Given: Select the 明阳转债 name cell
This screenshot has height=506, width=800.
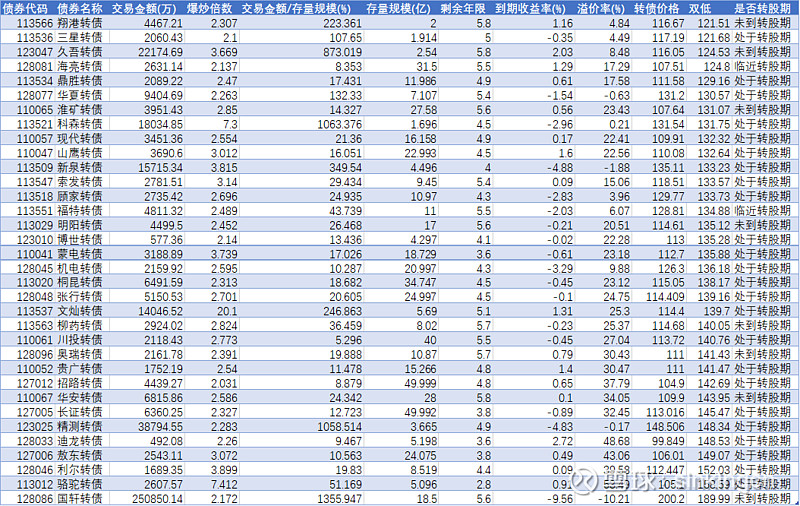Looking at the screenshot, I should (x=79, y=225).
